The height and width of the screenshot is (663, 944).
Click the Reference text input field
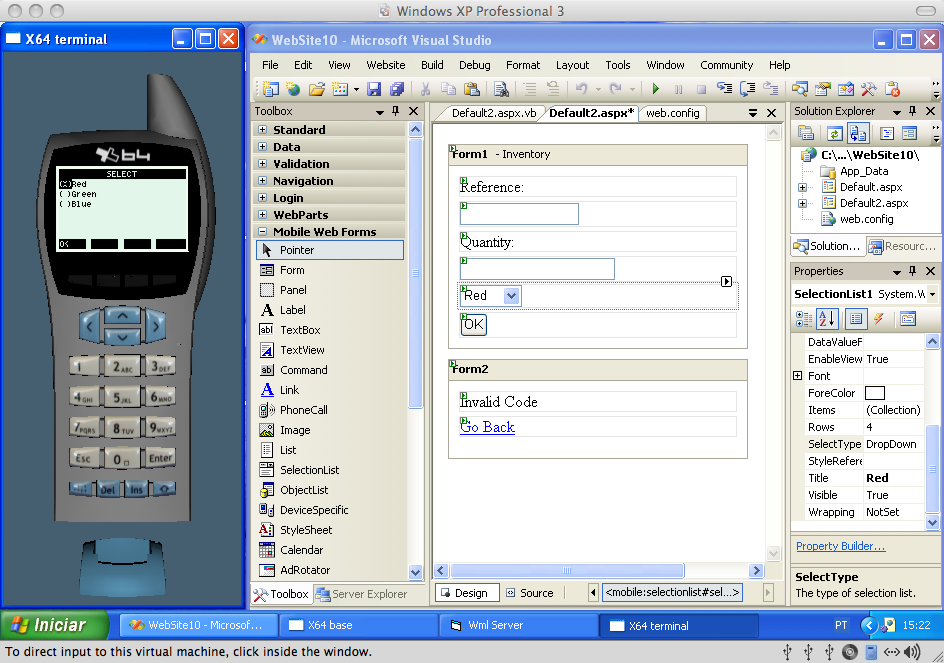(x=519, y=214)
